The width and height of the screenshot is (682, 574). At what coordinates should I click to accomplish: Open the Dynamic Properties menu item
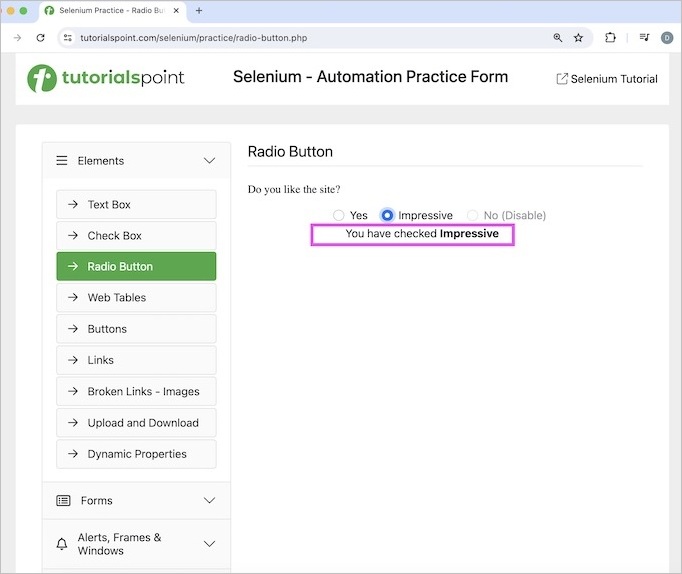pos(136,454)
